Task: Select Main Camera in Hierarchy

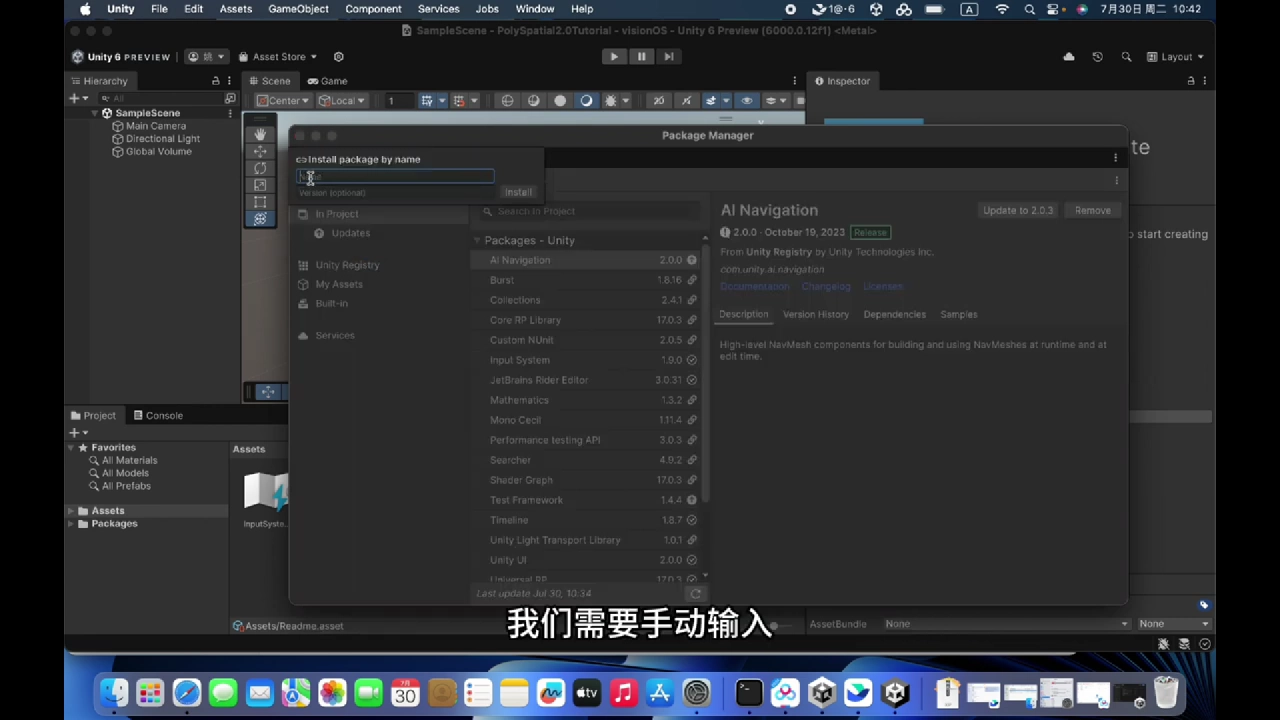Action: (156, 126)
